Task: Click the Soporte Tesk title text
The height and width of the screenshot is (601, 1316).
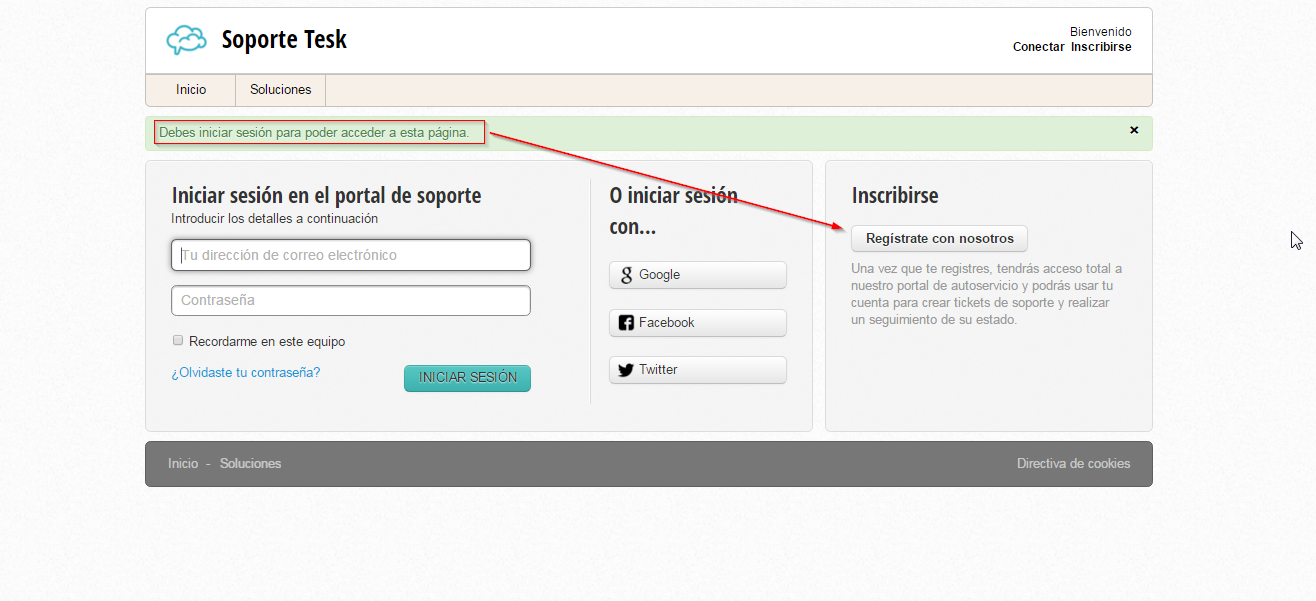Action: click(284, 40)
